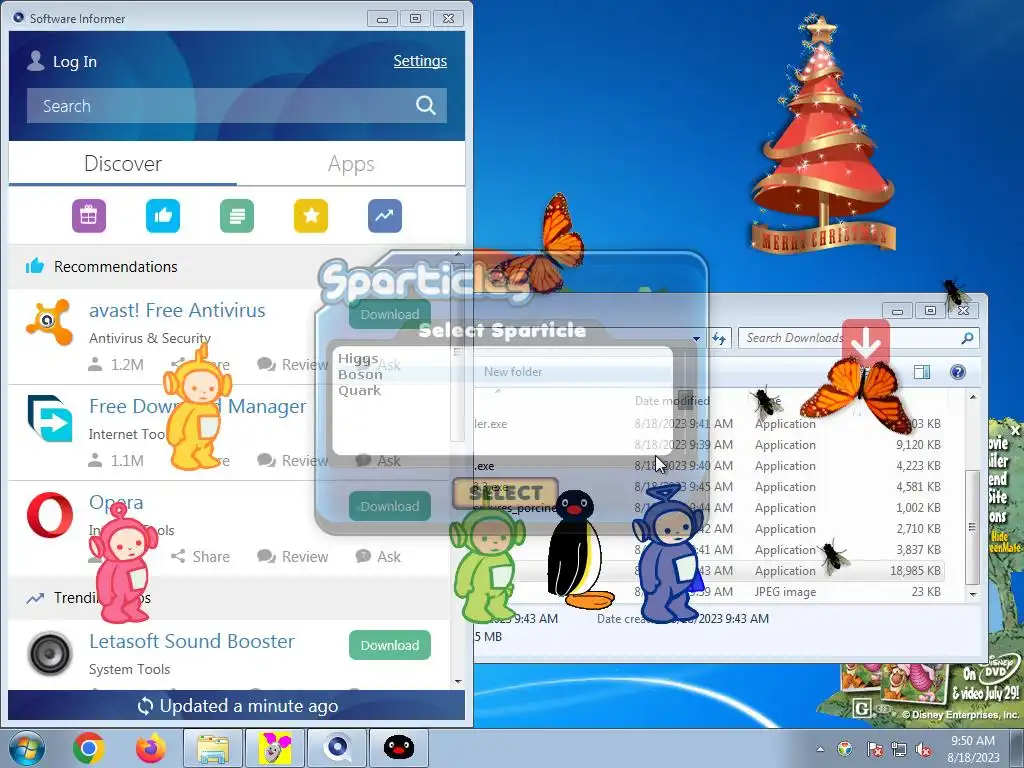
Task: Open the Settings link
Action: (420, 61)
